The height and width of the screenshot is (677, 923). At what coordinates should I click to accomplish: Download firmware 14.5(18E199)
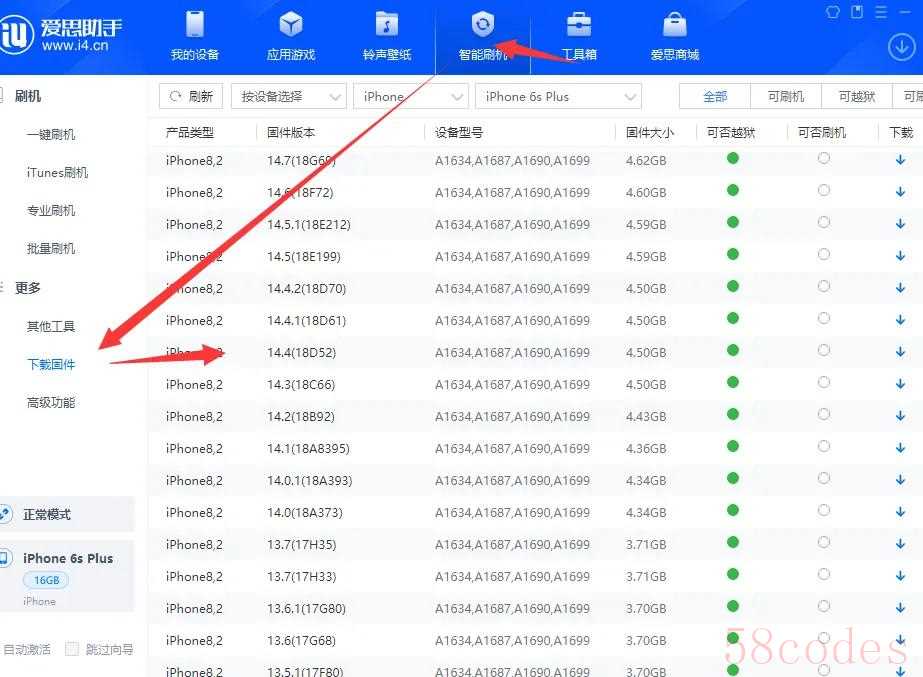pos(900,255)
